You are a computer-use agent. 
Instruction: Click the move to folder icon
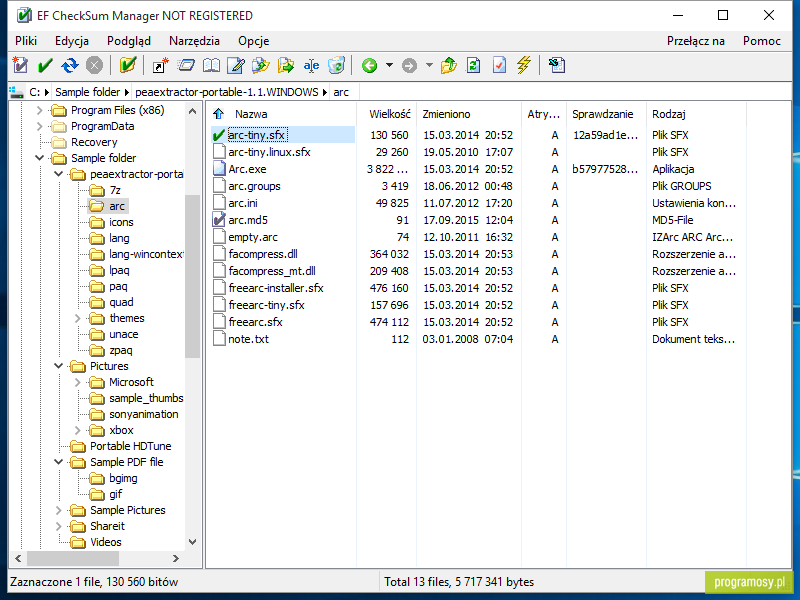[286, 65]
